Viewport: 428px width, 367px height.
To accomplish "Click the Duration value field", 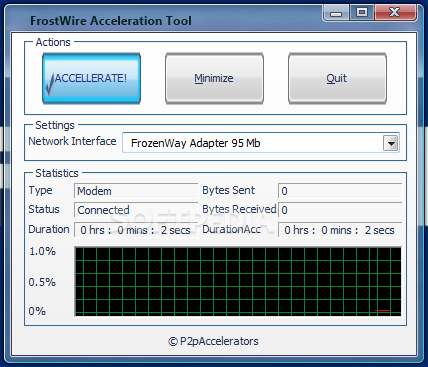I will (x=136, y=230).
